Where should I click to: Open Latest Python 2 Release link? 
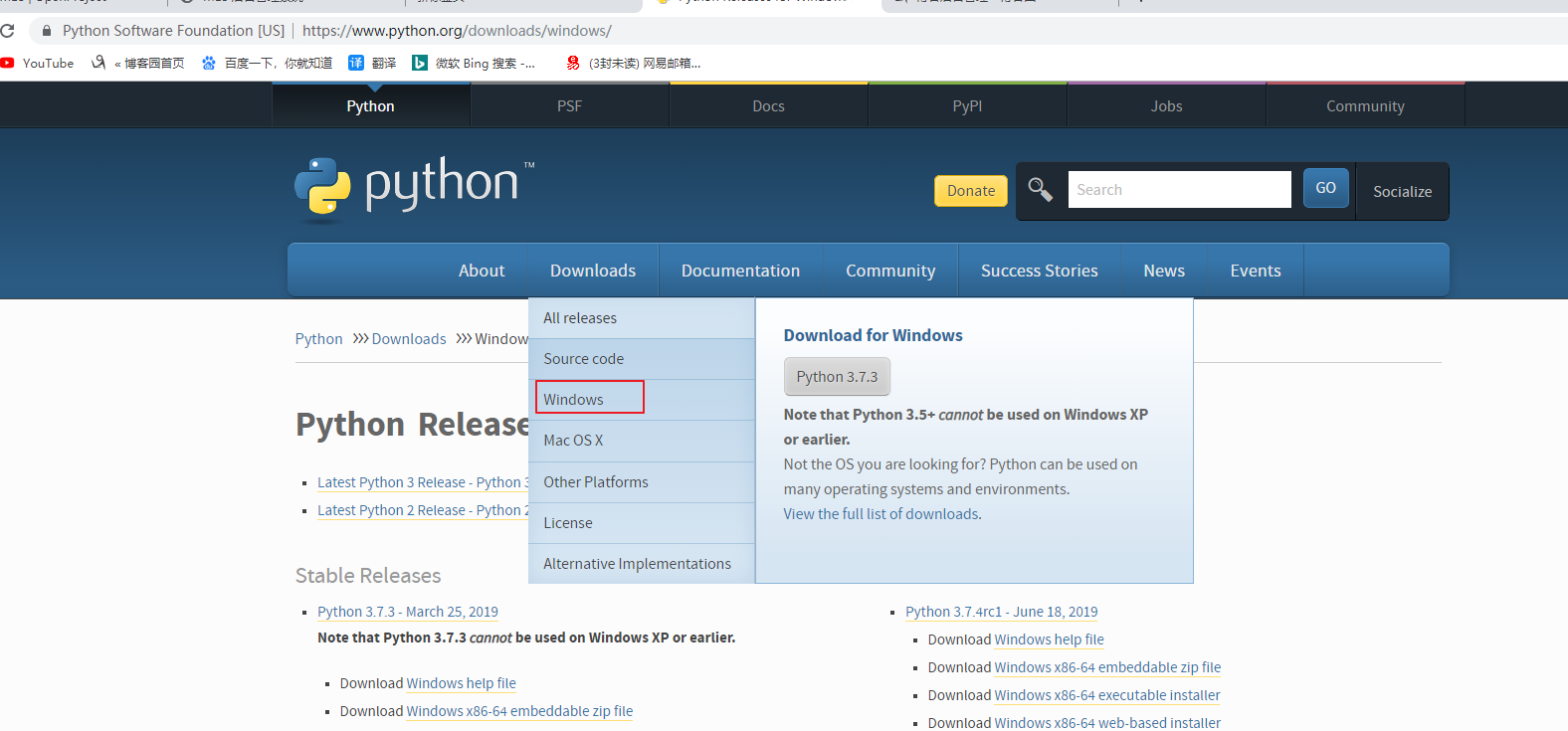pos(423,510)
